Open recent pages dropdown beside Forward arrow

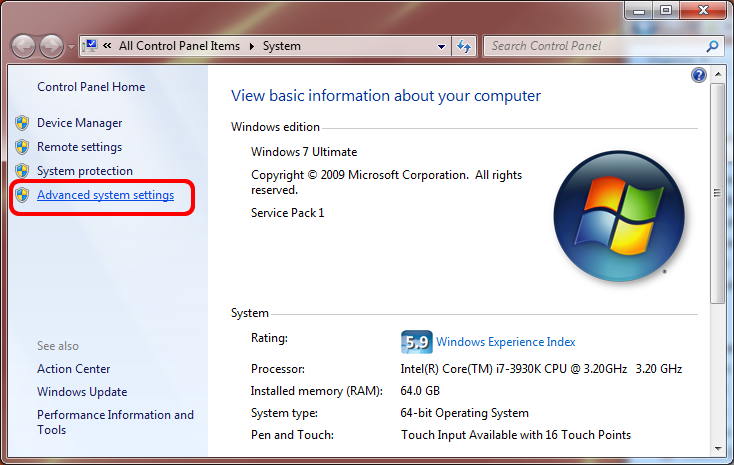coord(71,47)
